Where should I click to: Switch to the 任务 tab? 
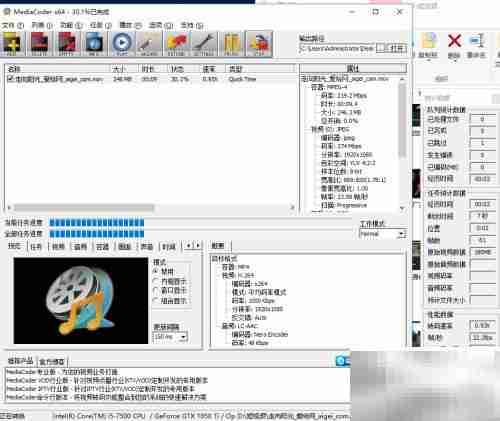tap(36, 247)
